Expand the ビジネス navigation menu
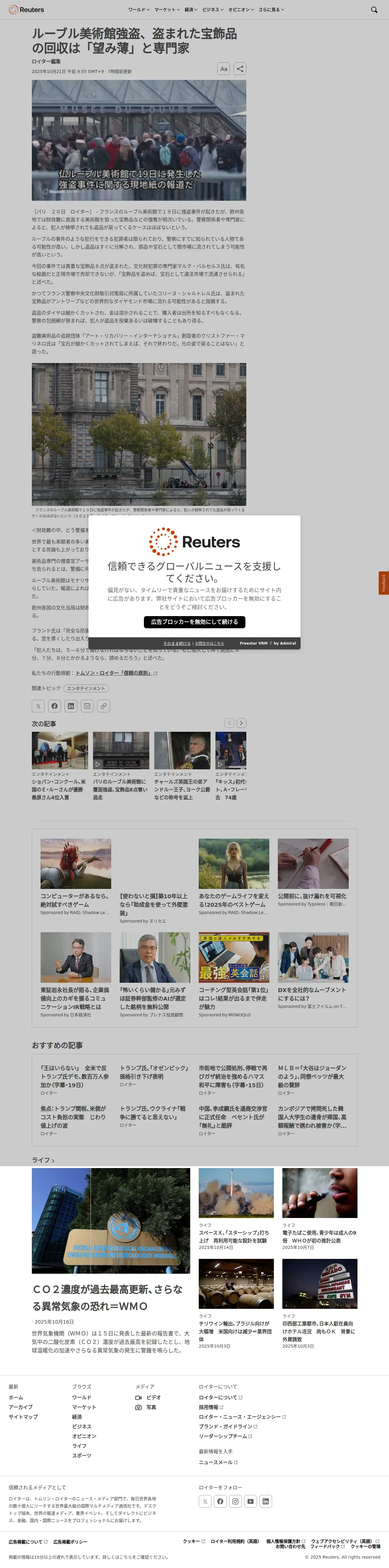Image resolution: width=389 pixels, height=1568 pixels. (213, 10)
